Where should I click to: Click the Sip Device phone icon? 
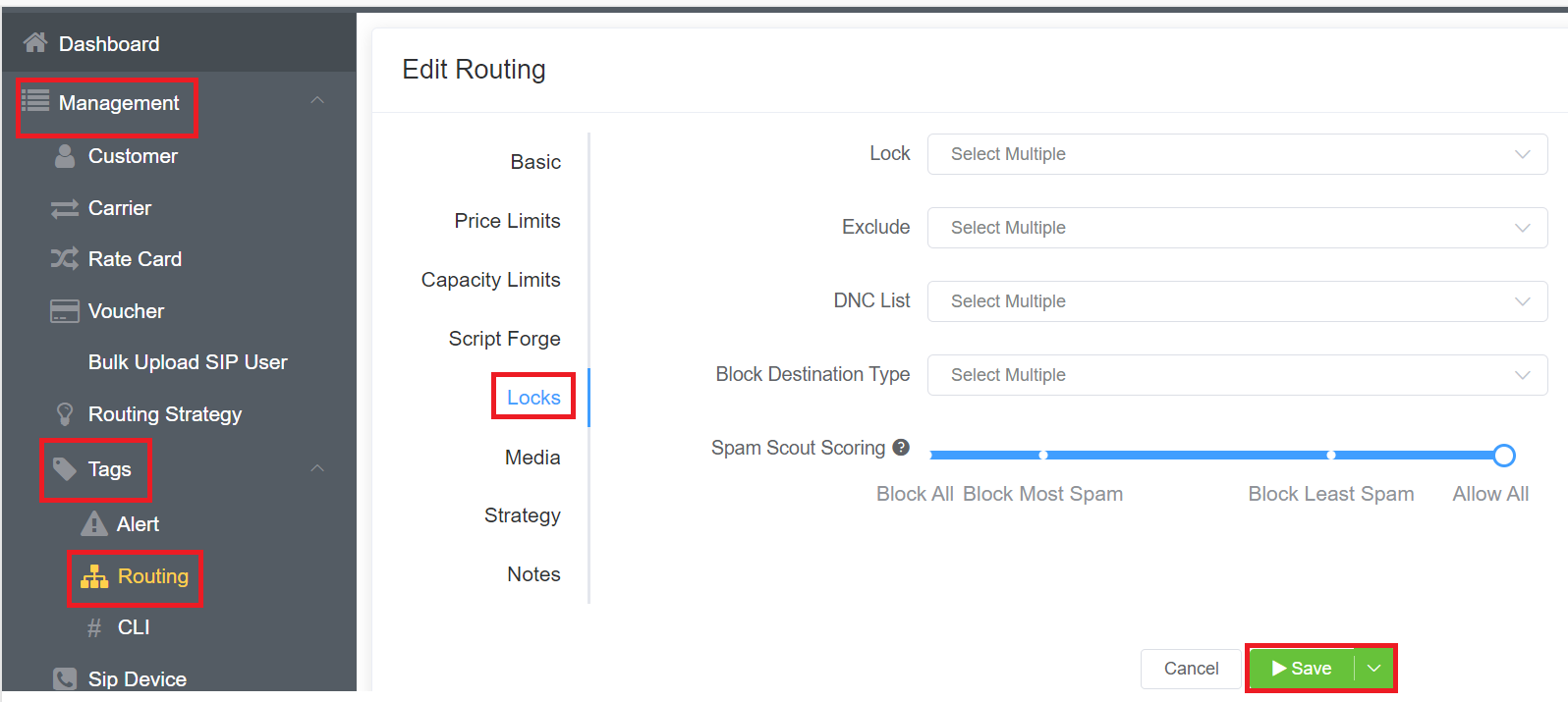(x=65, y=678)
